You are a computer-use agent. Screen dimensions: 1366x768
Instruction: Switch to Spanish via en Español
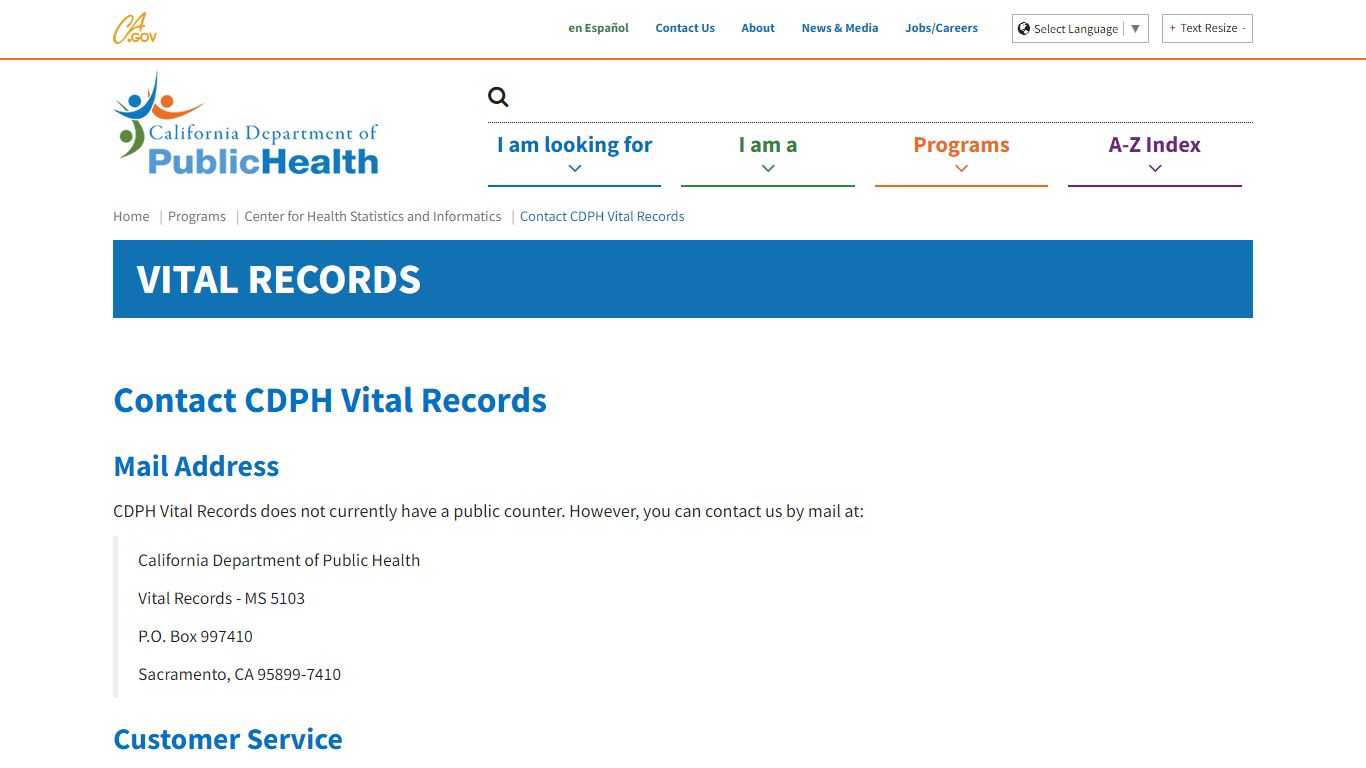coord(598,28)
